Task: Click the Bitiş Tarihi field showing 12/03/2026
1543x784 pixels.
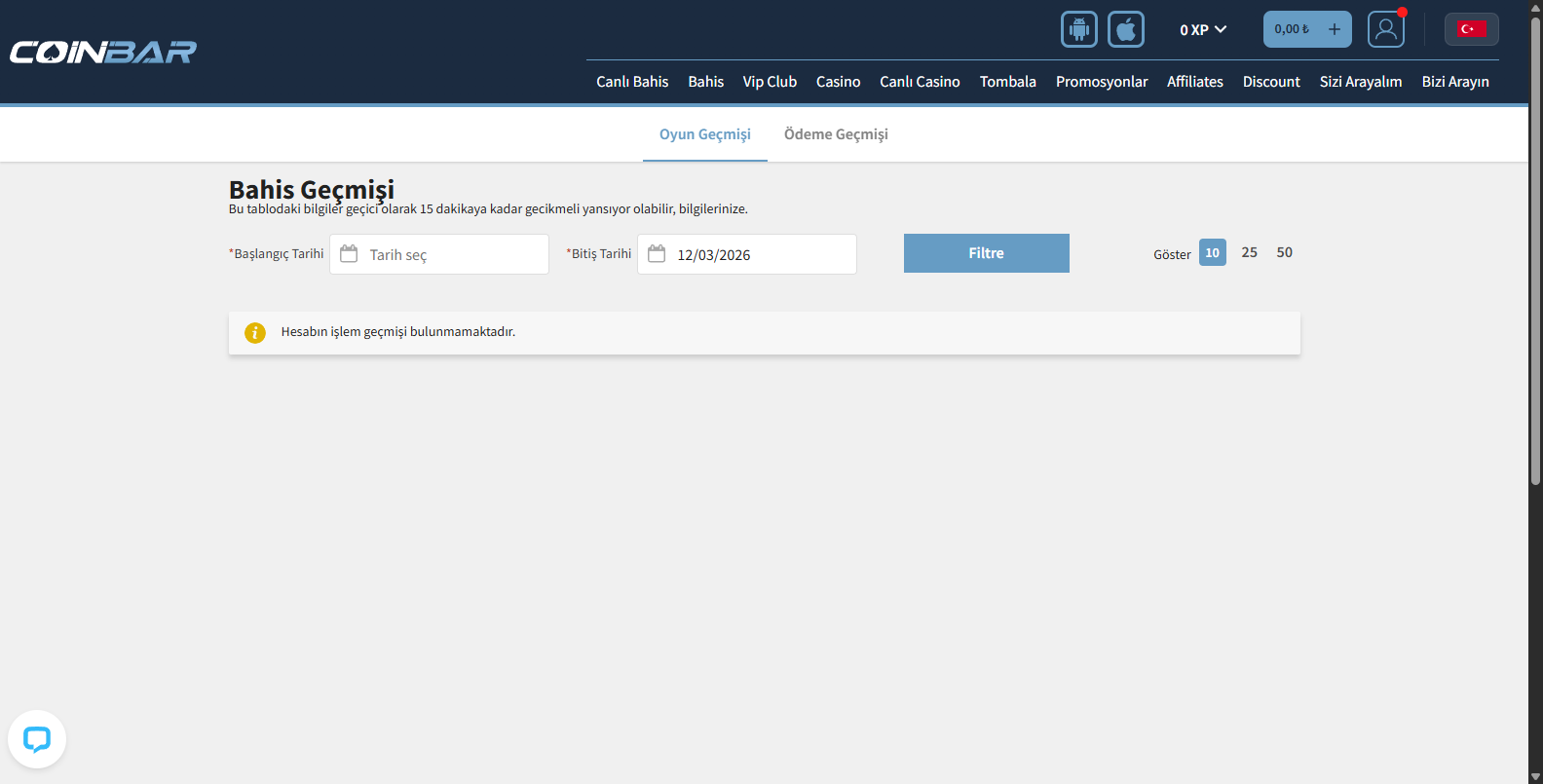Action: coord(747,254)
